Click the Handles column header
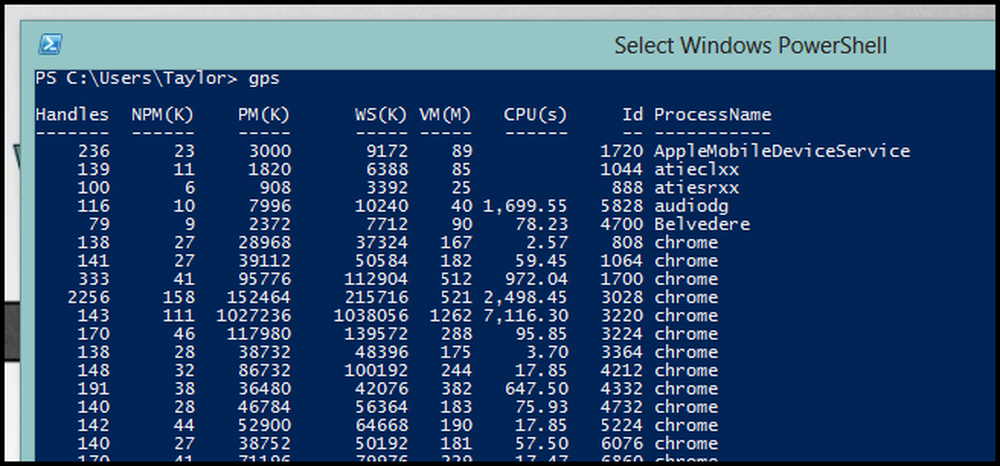 coord(72,115)
